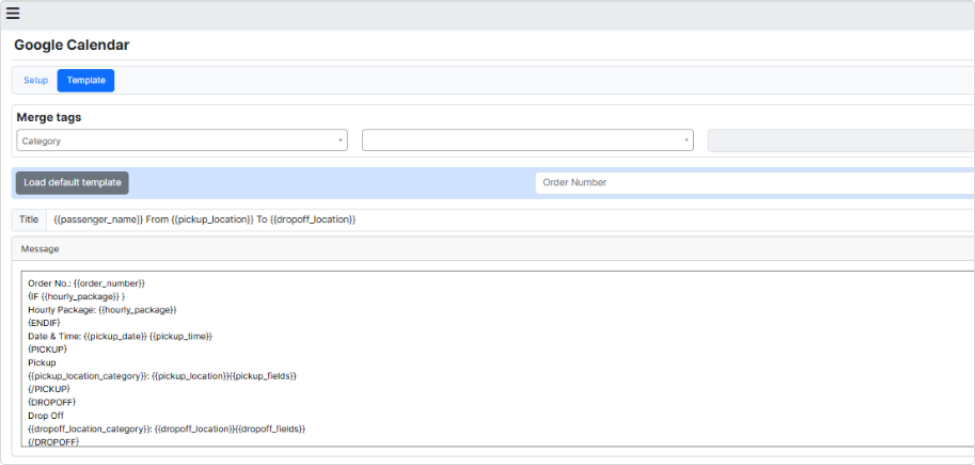Viewport: 975px width, 465px height.
Task: Click the 'Hourly Package: {{hourly_package}}' line
Action: tap(103, 310)
